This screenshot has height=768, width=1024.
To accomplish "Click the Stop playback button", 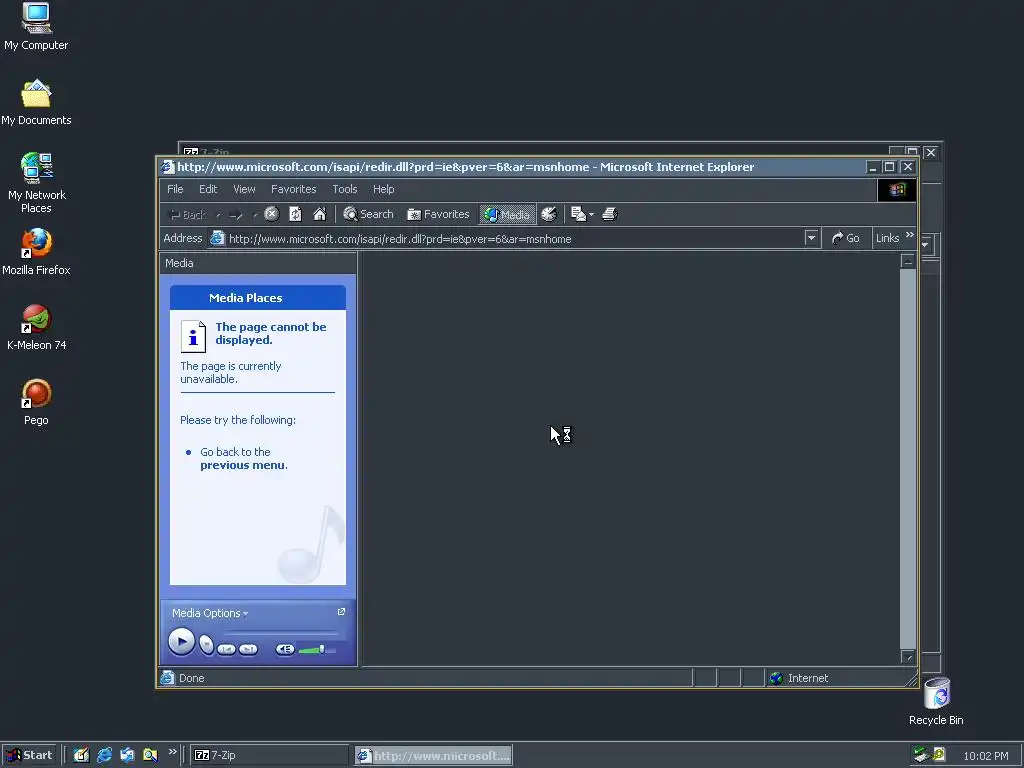I will pyautogui.click(x=206, y=645).
